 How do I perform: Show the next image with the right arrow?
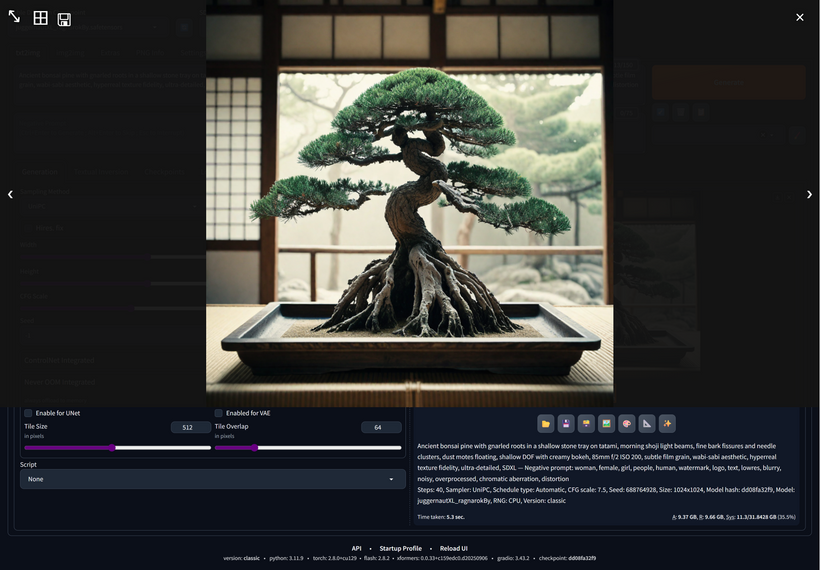(809, 194)
